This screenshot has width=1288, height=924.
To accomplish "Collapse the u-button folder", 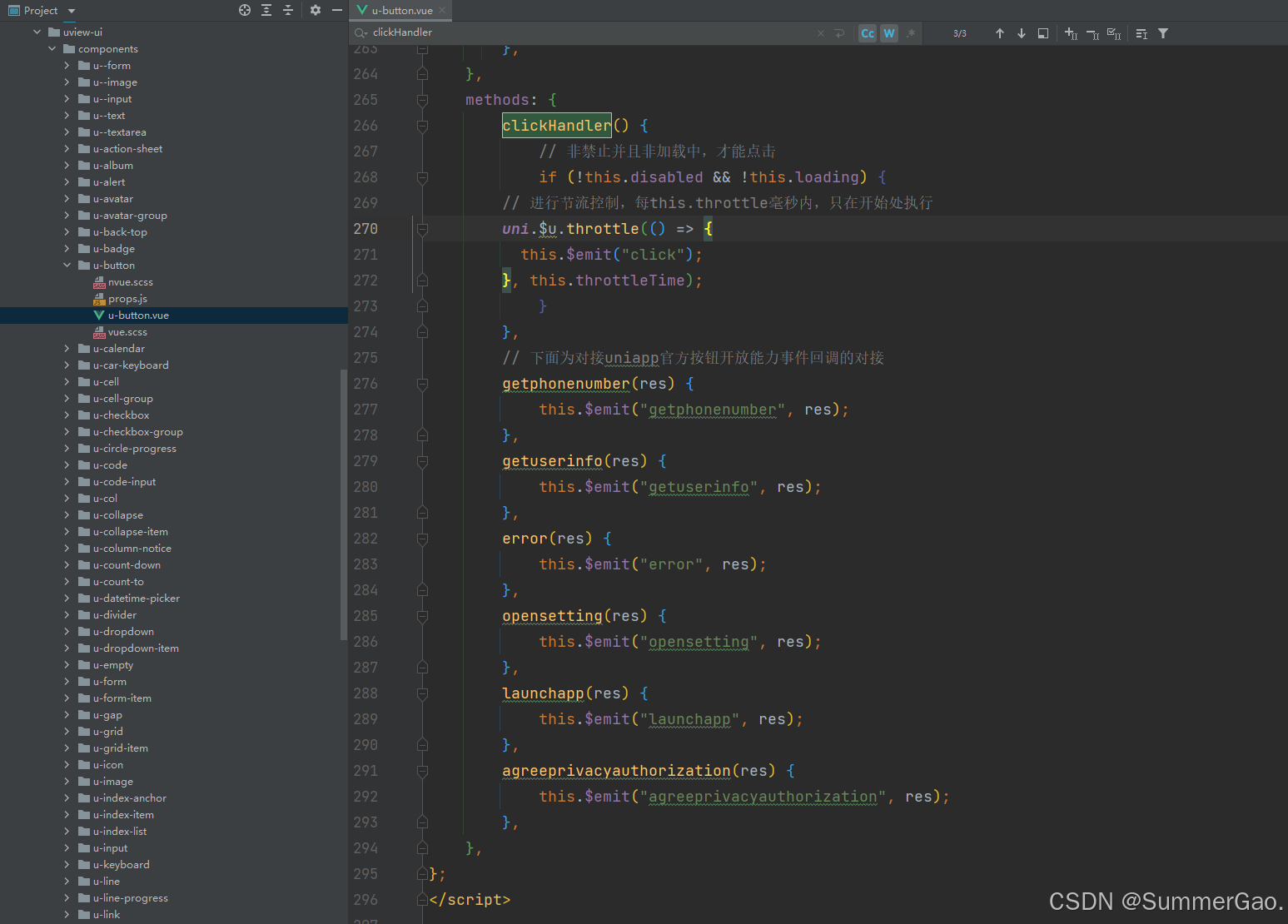I will click(x=67, y=265).
